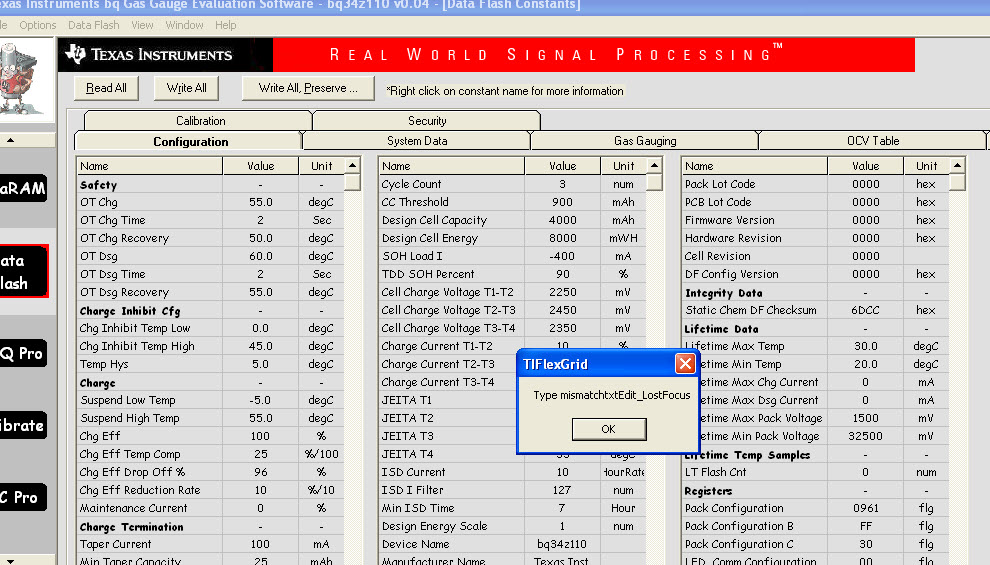This screenshot has height=565, width=990.
Task: Click the sidebar scroll-down arrow
Action: pos(11,560)
